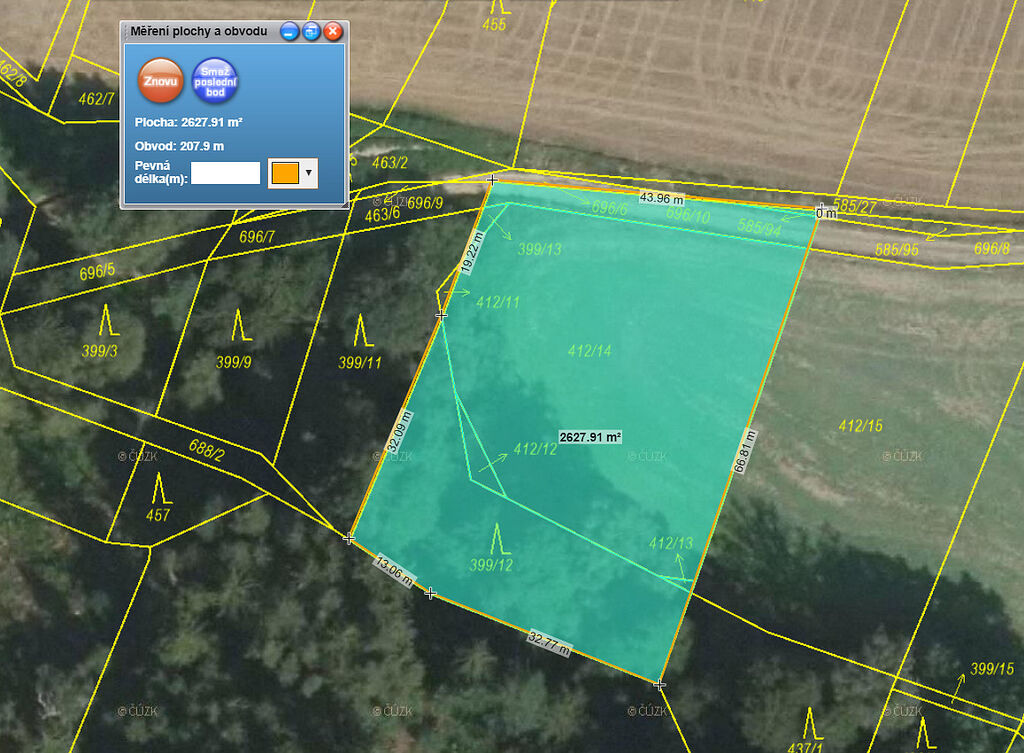1024x753 pixels.
Task: Click the orange color swatch
Action: pos(285,173)
